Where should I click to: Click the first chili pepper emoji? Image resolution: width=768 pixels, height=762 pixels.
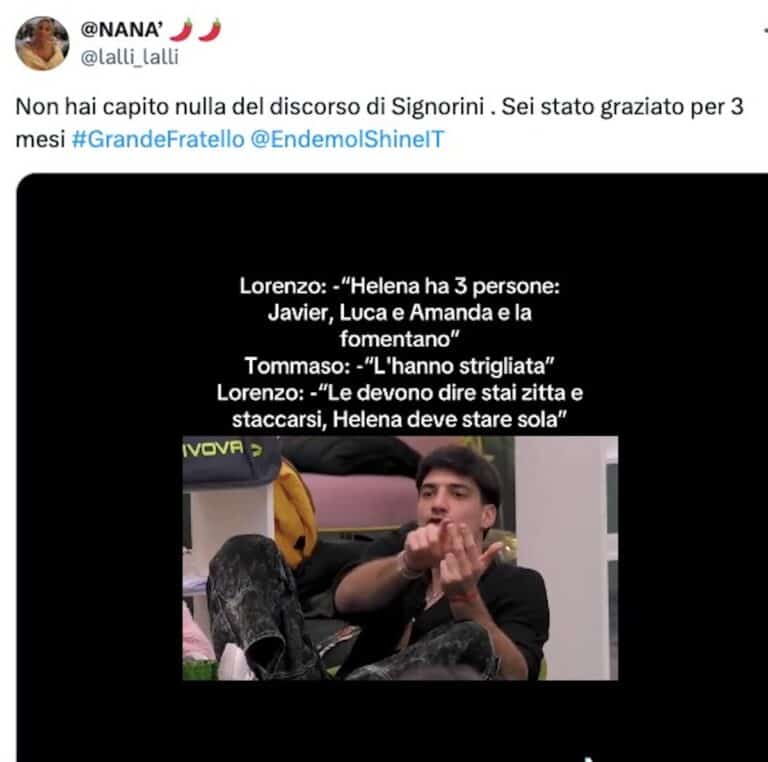coord(181,30)
